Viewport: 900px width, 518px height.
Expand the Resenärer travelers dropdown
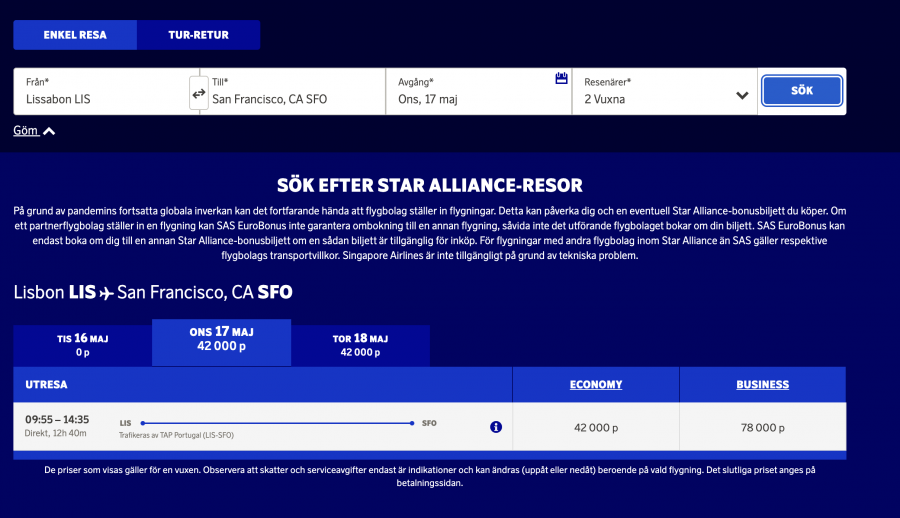742,96
